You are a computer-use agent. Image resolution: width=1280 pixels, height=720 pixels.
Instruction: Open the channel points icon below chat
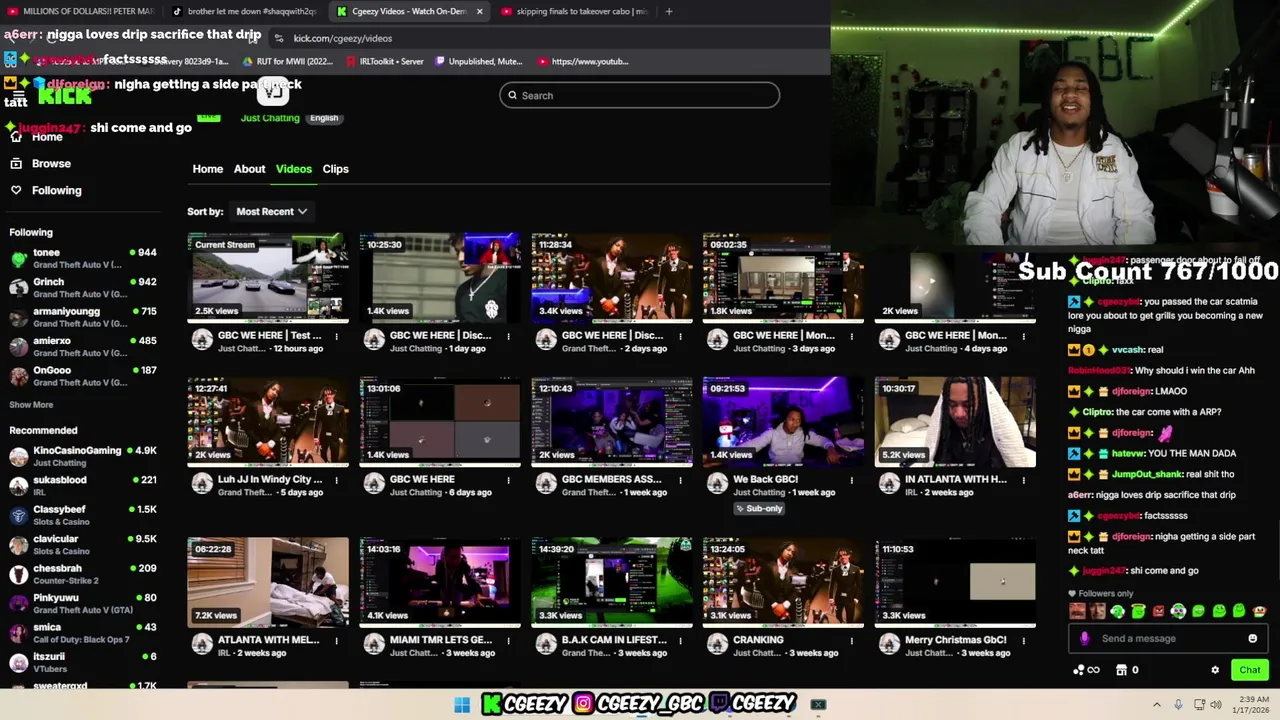tap(1085, 670)
